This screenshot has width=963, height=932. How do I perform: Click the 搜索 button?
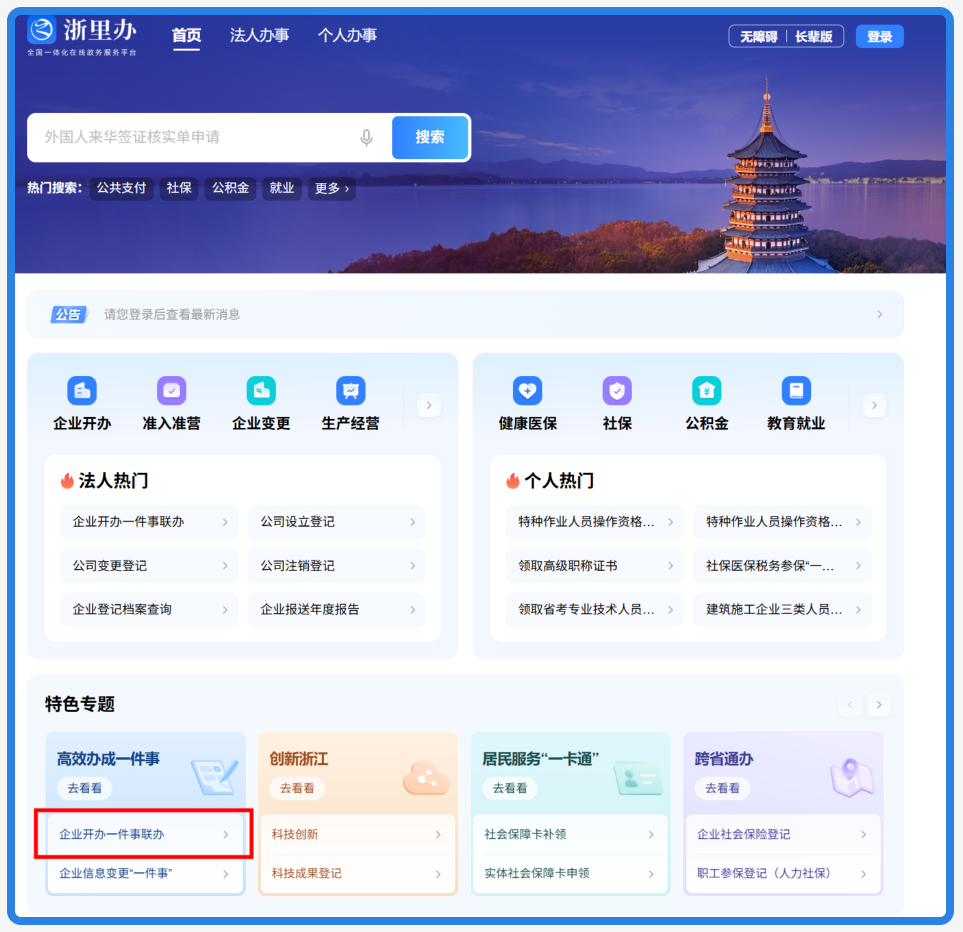point(430,138)
